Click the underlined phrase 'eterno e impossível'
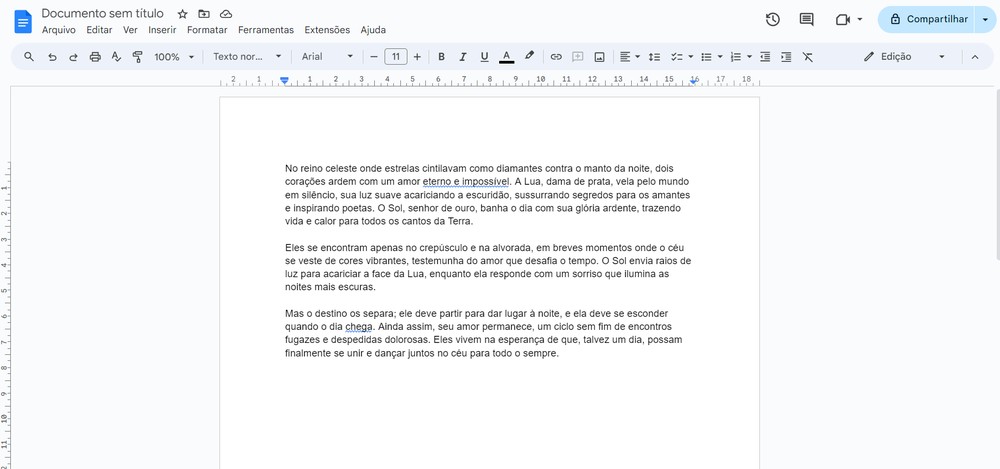The image size is (1000, 469). pyautogui.click(x=466, y=181)
